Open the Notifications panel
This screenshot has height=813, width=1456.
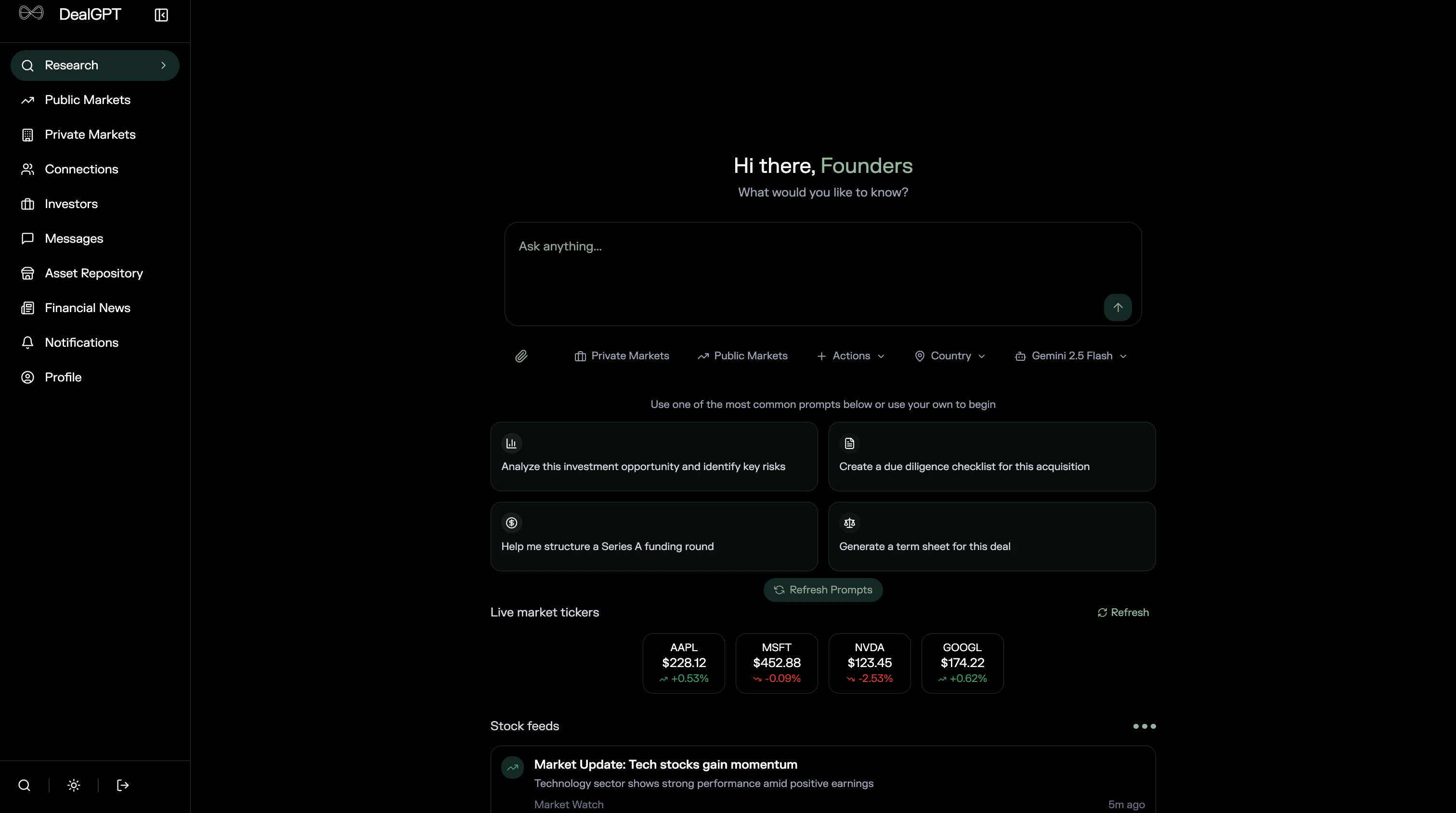pyautogui.click(x=81, y=342)
